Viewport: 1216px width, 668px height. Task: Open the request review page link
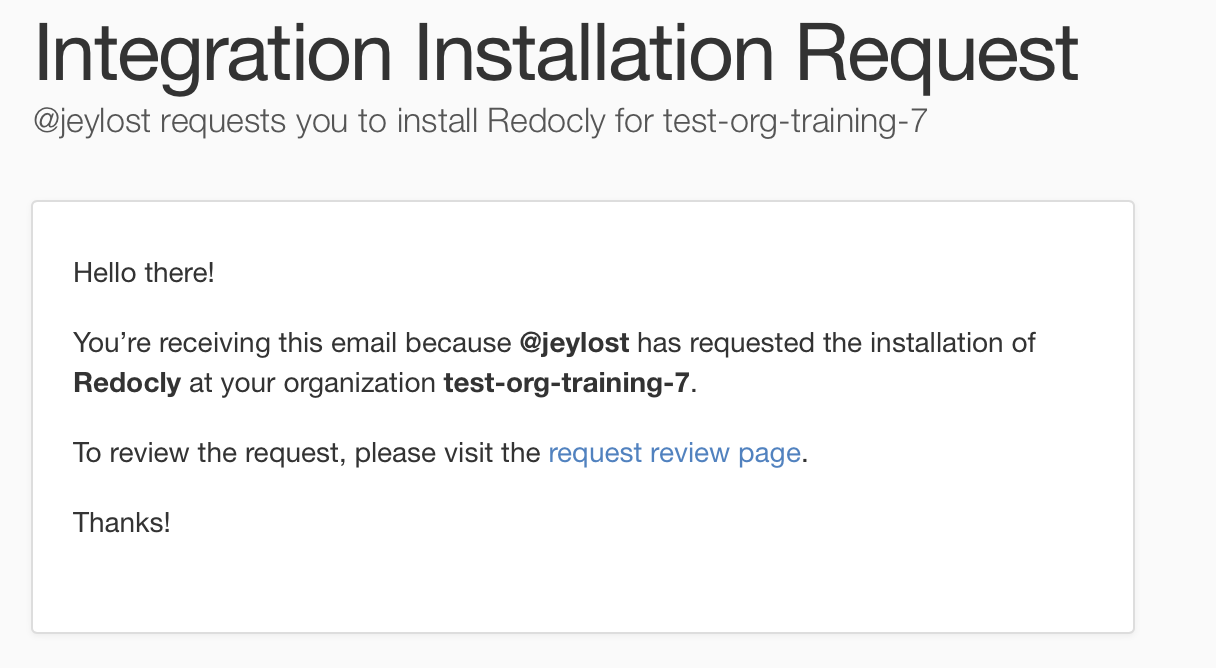[x=675, y=453]
